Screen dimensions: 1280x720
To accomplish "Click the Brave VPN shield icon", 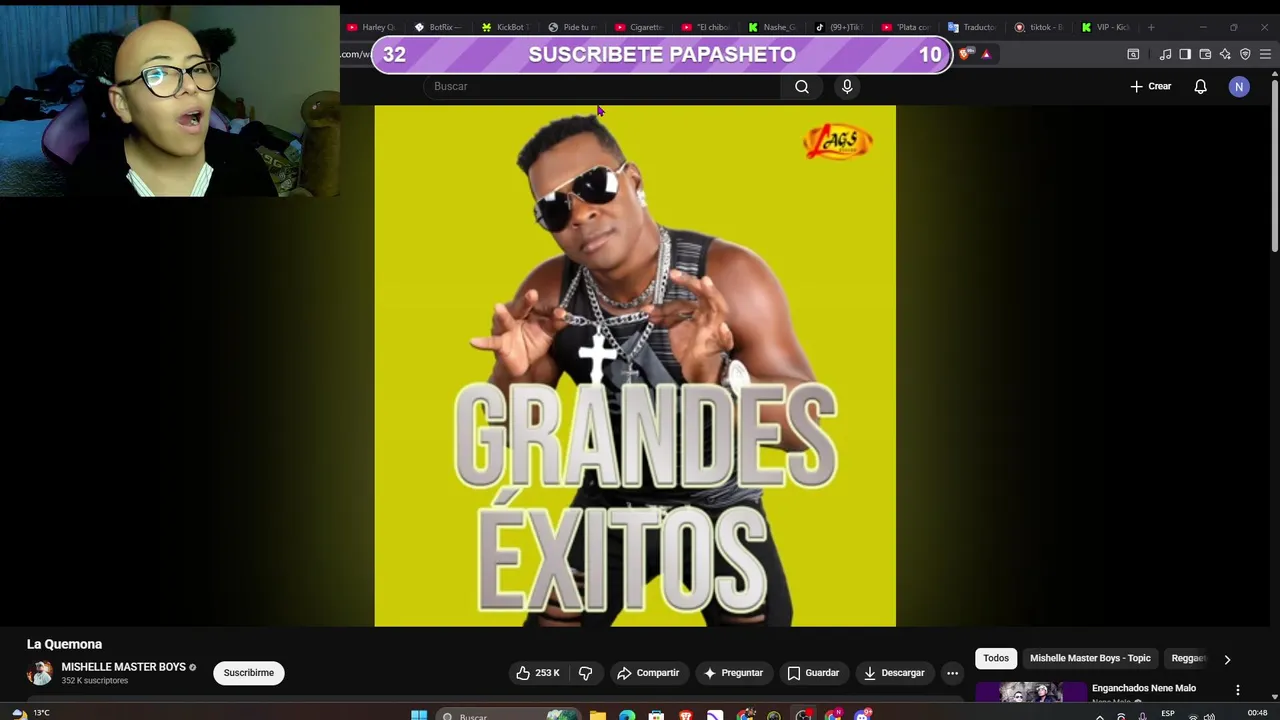I will (1245, 54).
